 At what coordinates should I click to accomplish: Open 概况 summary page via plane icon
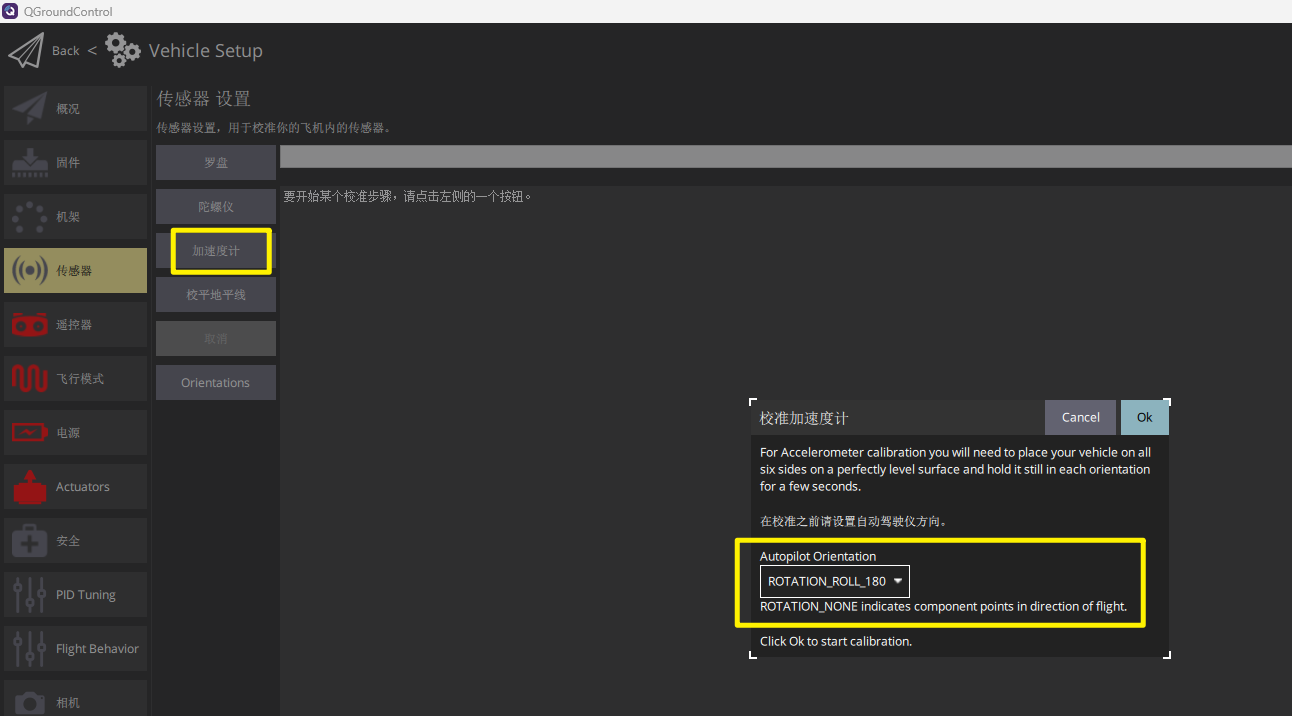(x=30, y=109)
